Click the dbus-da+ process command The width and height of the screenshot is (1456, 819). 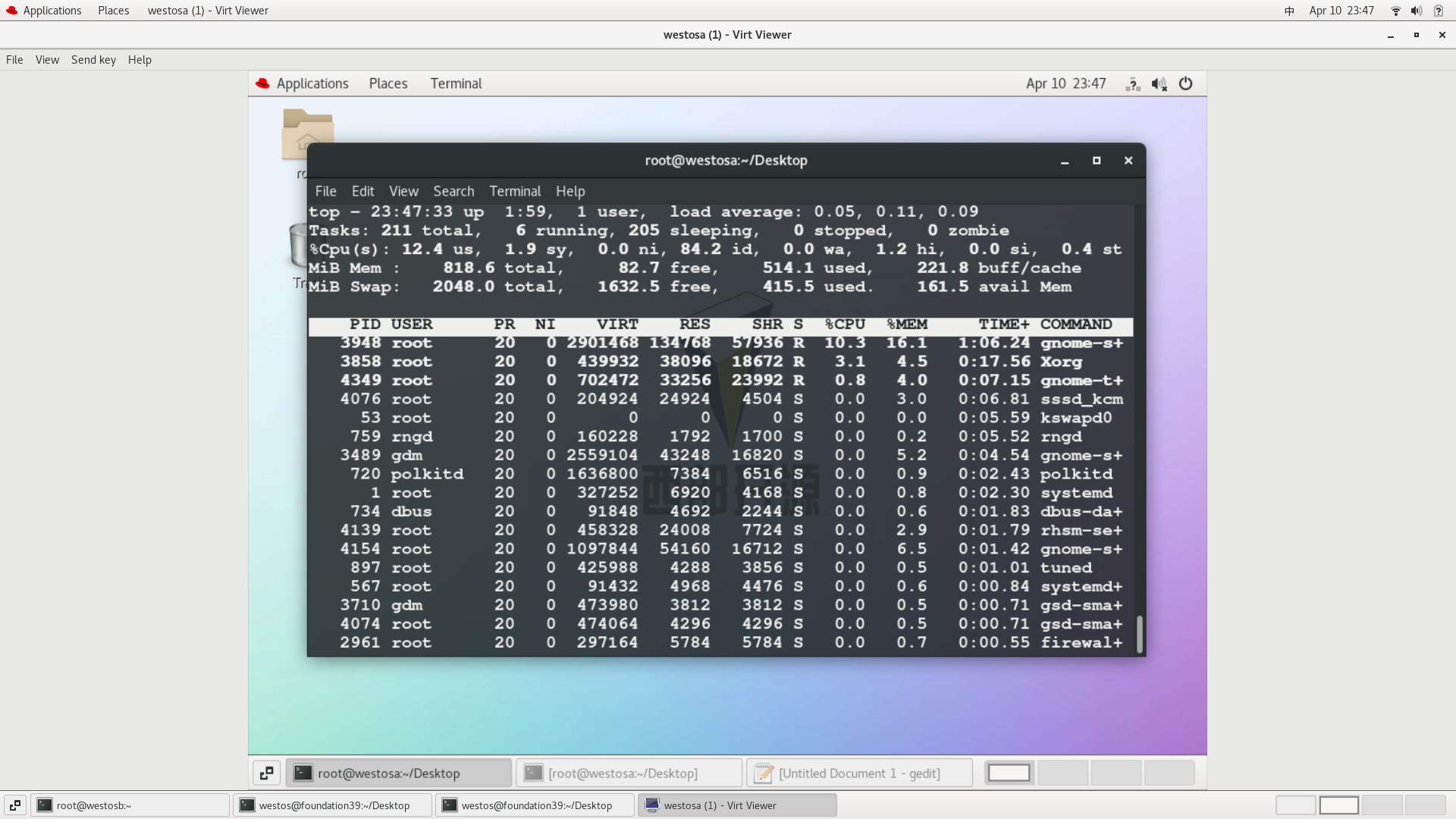pos(1081,512)
